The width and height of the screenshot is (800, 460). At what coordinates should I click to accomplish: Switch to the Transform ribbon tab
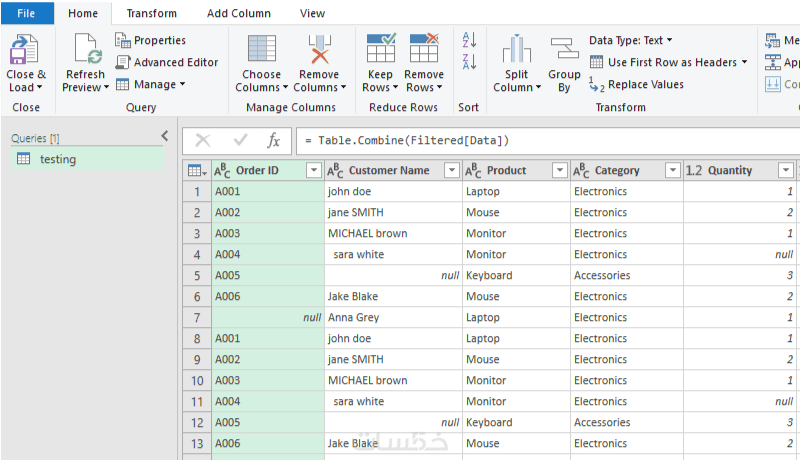click(x=152, y=14)
